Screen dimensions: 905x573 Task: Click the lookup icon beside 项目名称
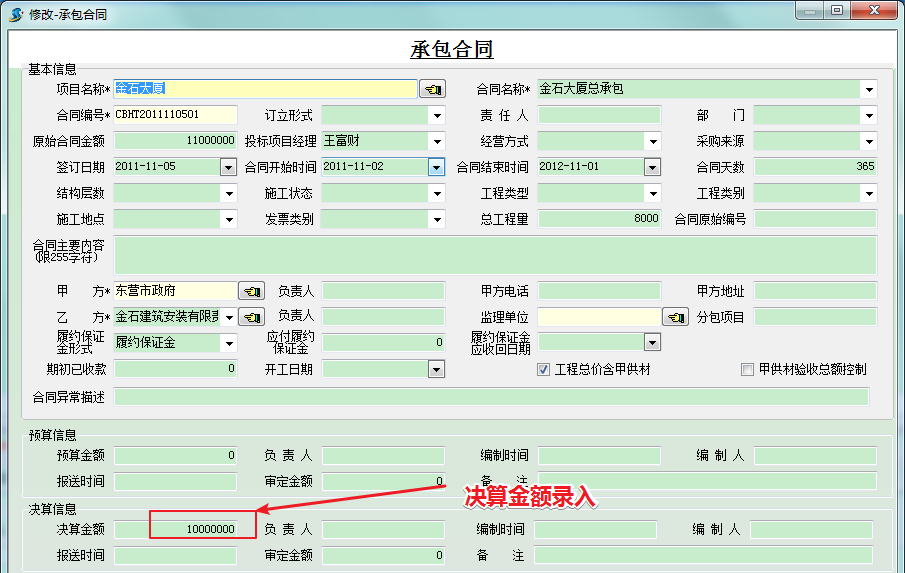pos(432,89)
